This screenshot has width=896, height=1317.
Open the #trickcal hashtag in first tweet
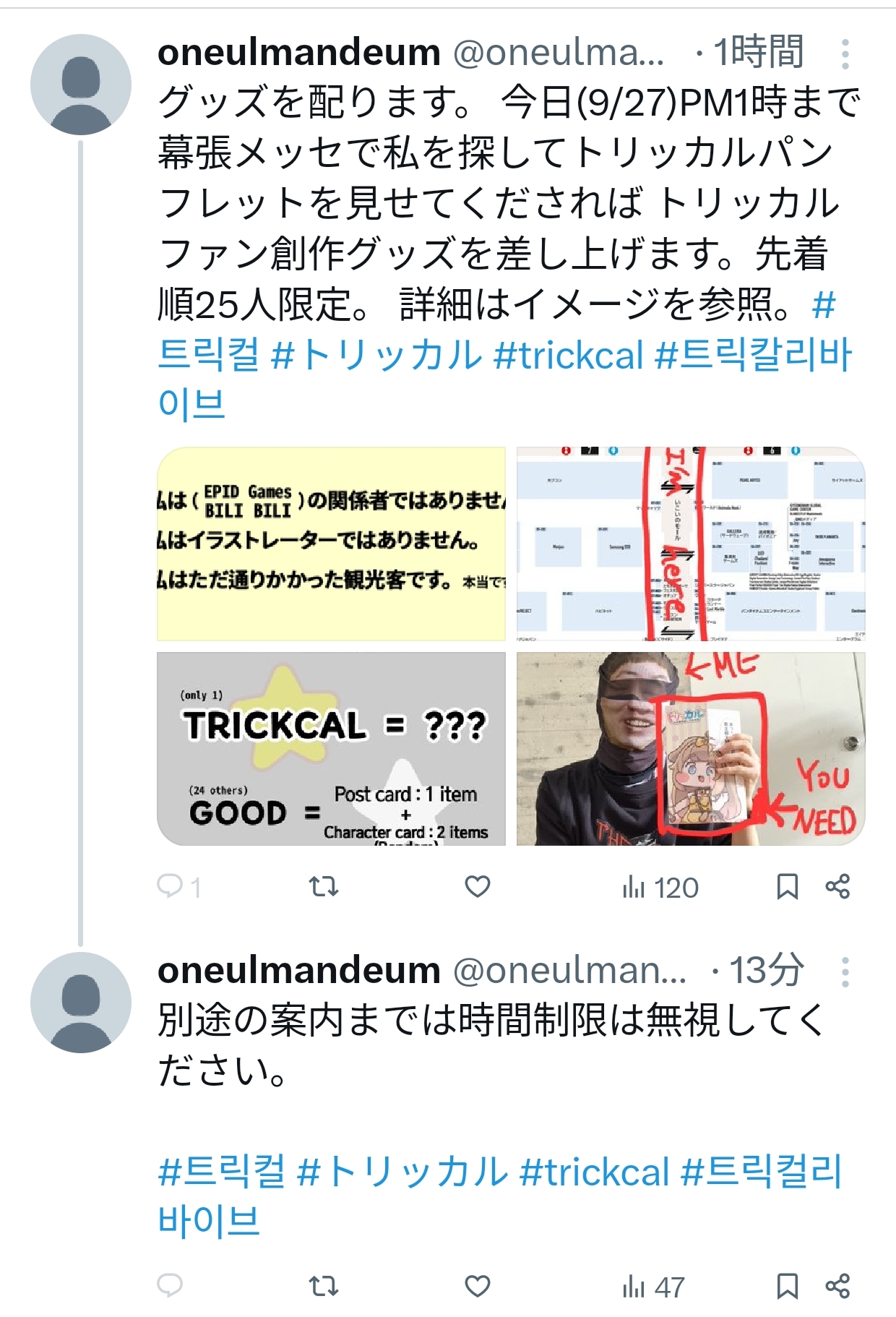click(569, 355)
